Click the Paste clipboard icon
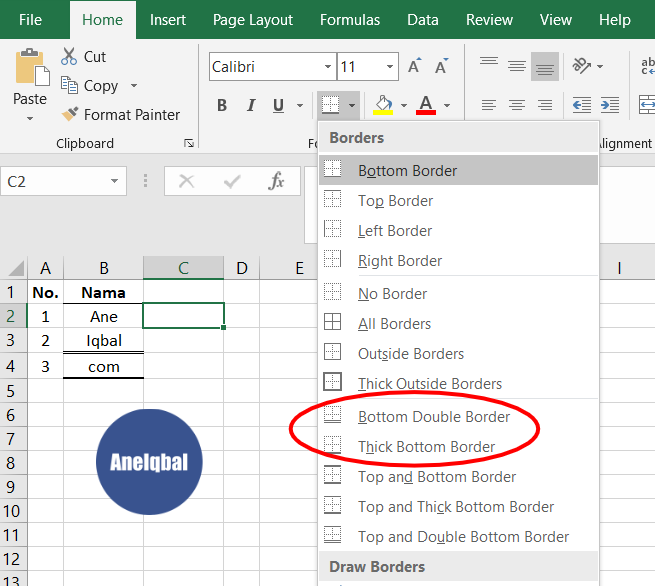 coord(32,68)
